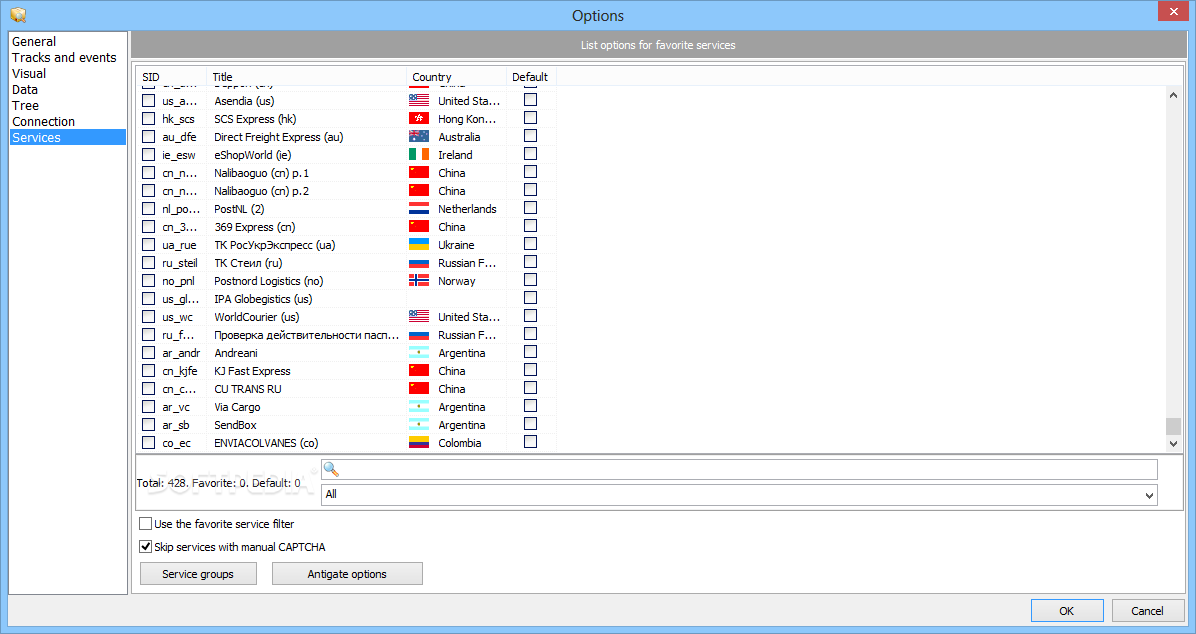Click the Australia flag for Direct Freight Express
This screenshot has width=1196, height=634.
(419, 137)
